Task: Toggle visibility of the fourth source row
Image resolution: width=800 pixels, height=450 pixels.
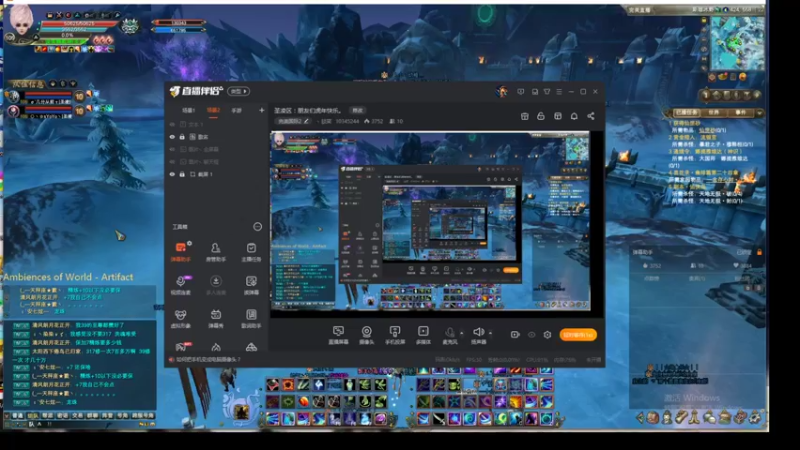Action: 172,162
